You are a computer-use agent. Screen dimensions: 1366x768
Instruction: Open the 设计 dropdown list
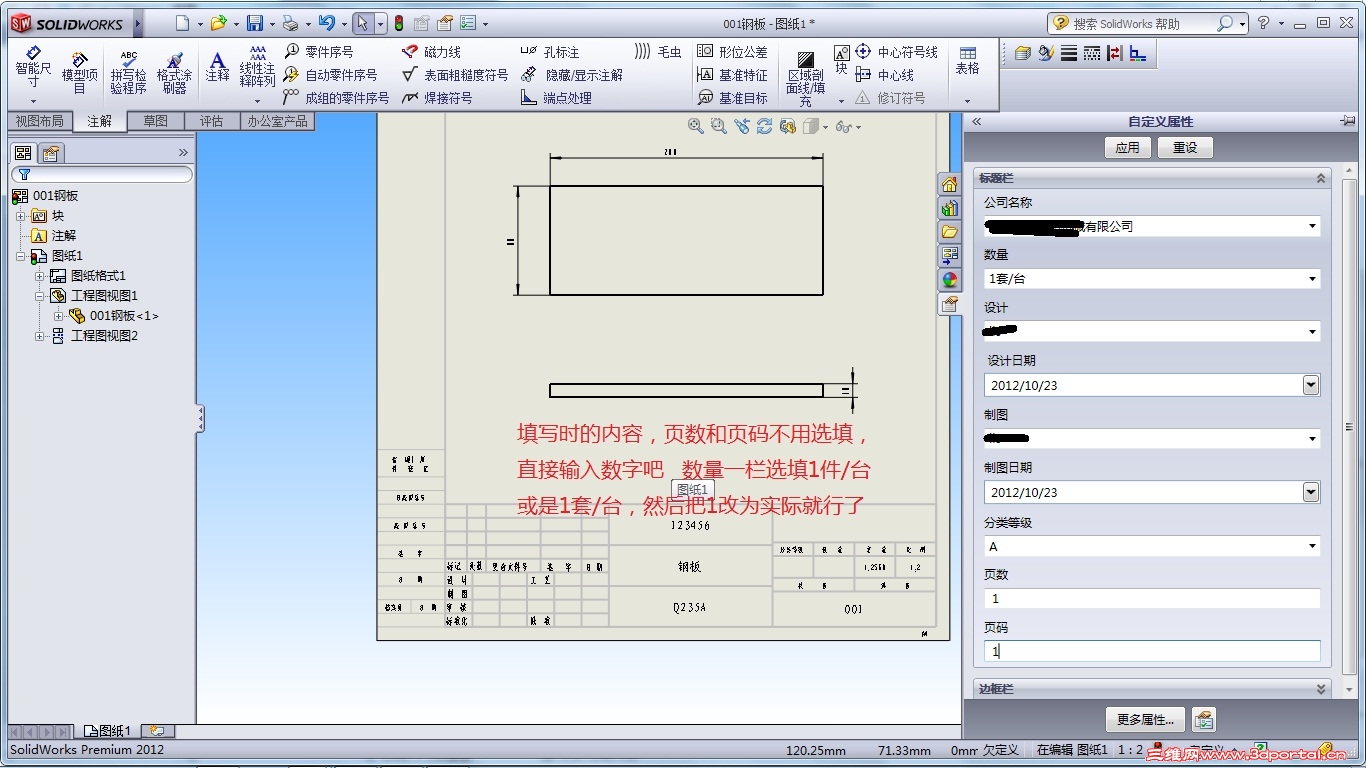(x=1312, y=331)
